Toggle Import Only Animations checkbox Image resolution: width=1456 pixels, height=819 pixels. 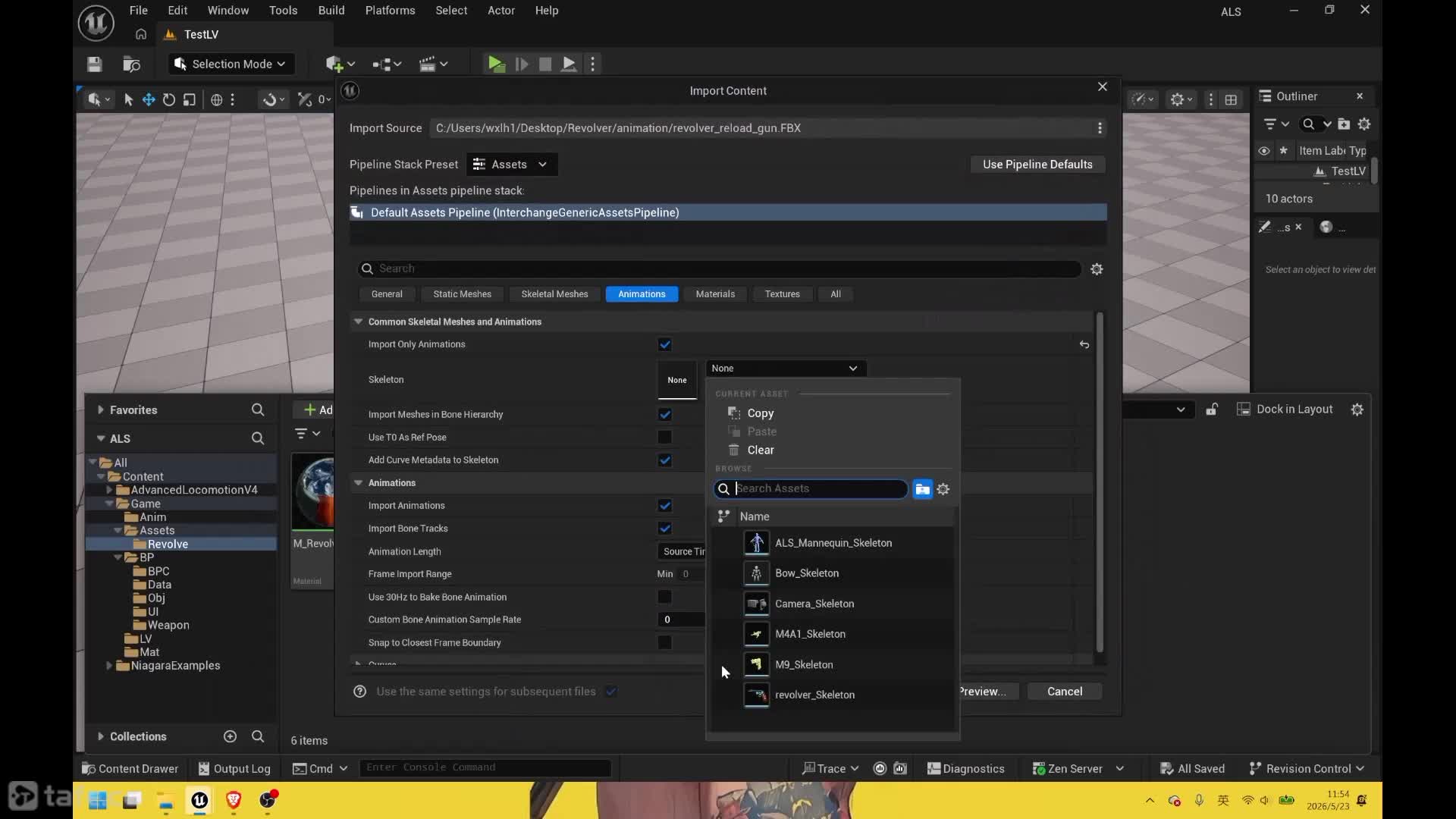coord(665,345)
